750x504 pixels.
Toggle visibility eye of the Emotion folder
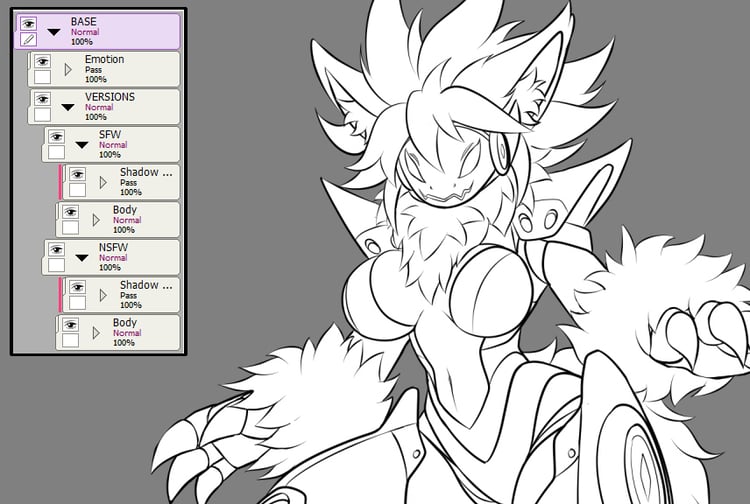pos(43,61)
